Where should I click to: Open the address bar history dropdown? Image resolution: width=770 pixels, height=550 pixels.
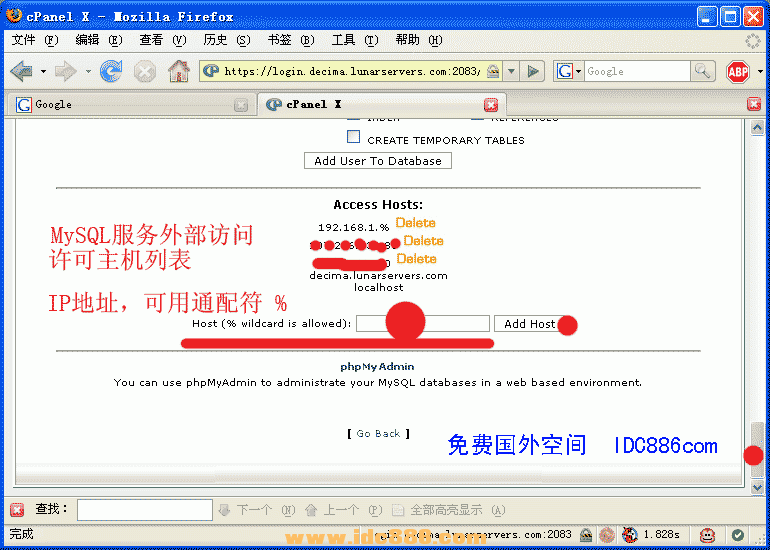click(x=511, y=71)
